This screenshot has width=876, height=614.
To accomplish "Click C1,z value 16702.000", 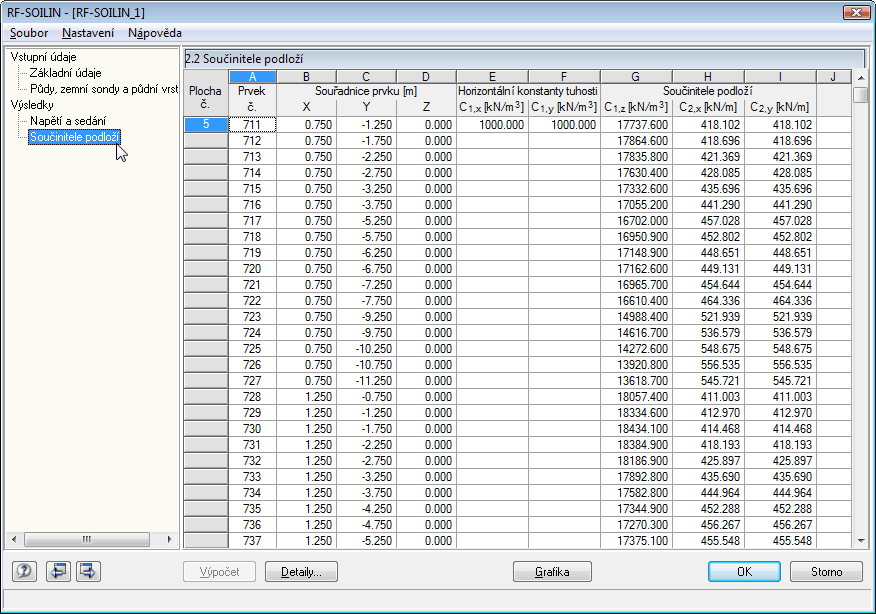I will tap(636, 221).
